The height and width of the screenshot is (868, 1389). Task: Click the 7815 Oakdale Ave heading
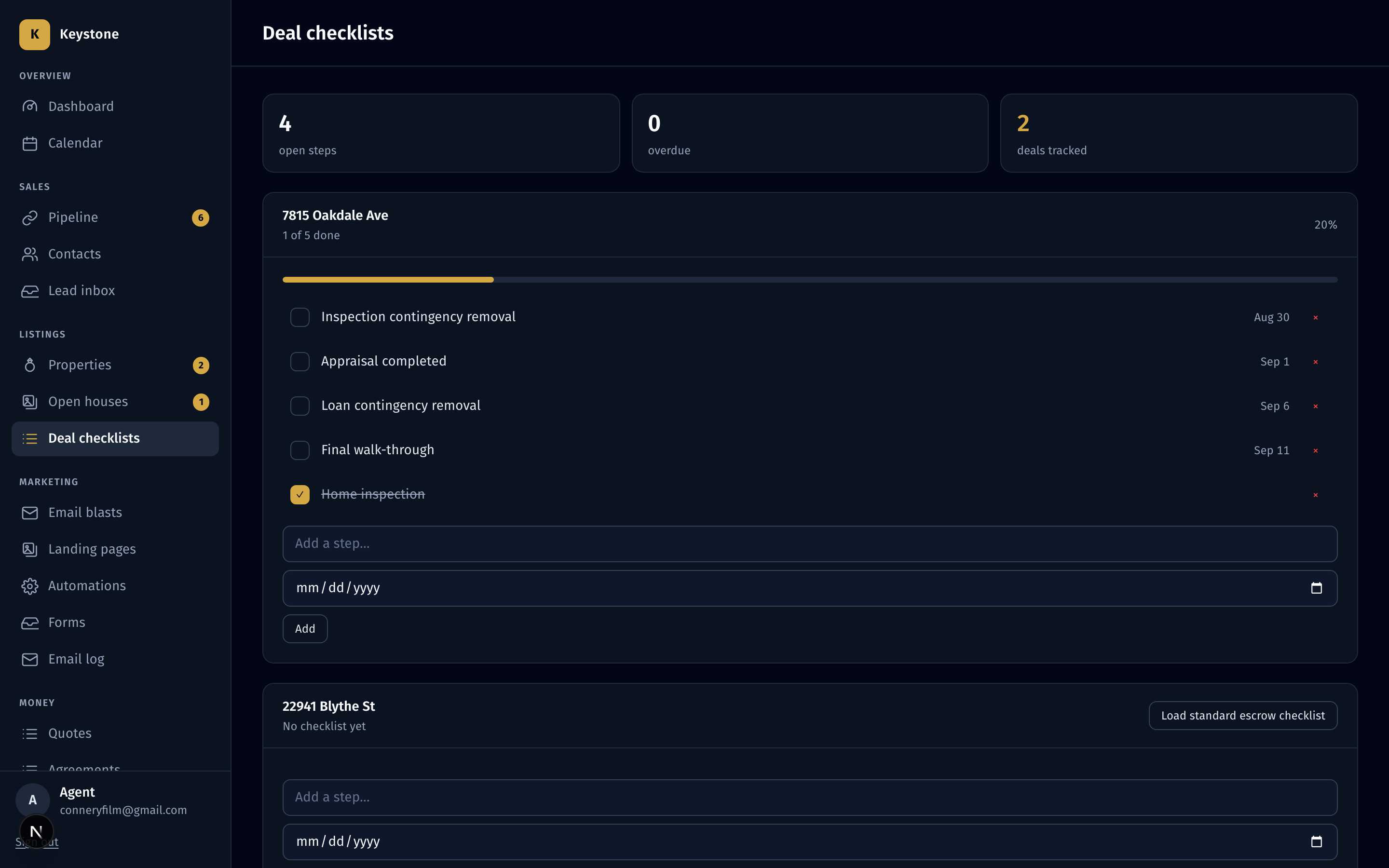pos(335,215)
